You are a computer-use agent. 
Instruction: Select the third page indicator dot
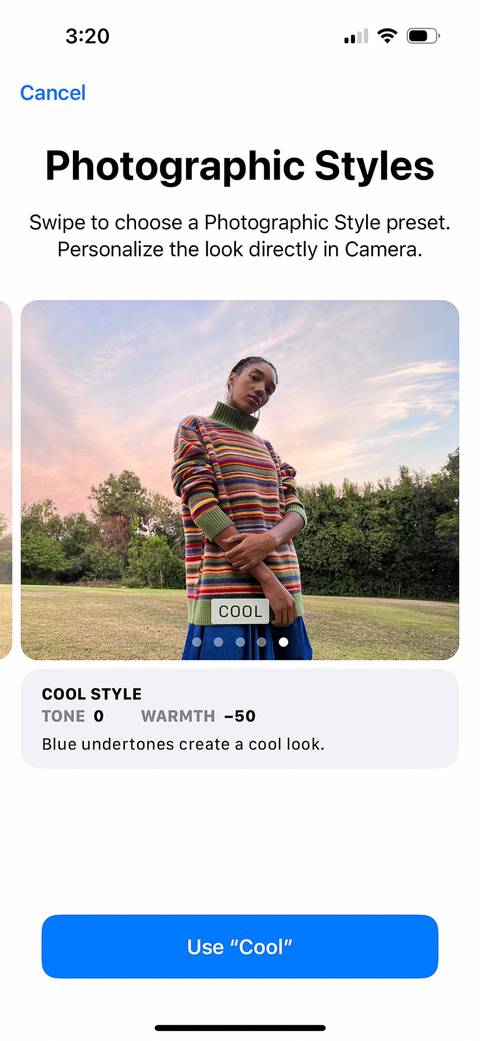click(x=240, y=642)
